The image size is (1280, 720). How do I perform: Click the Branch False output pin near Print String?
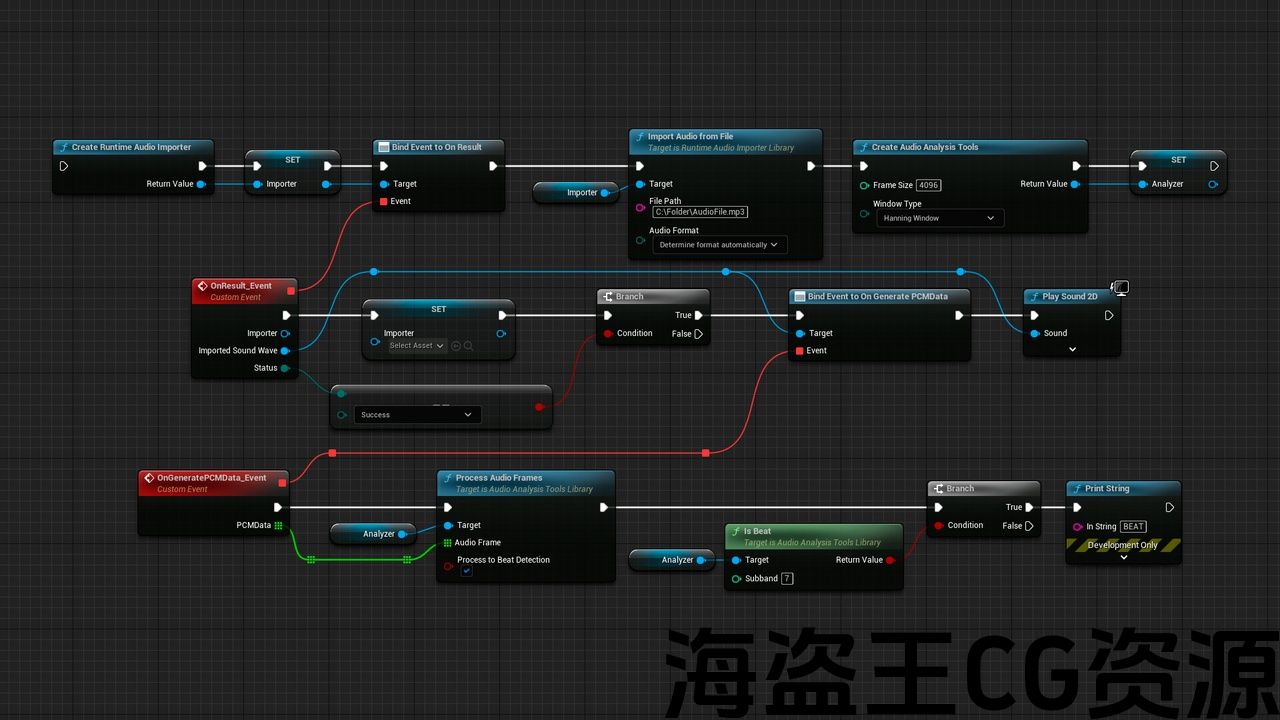click(x=1029, y=526)
